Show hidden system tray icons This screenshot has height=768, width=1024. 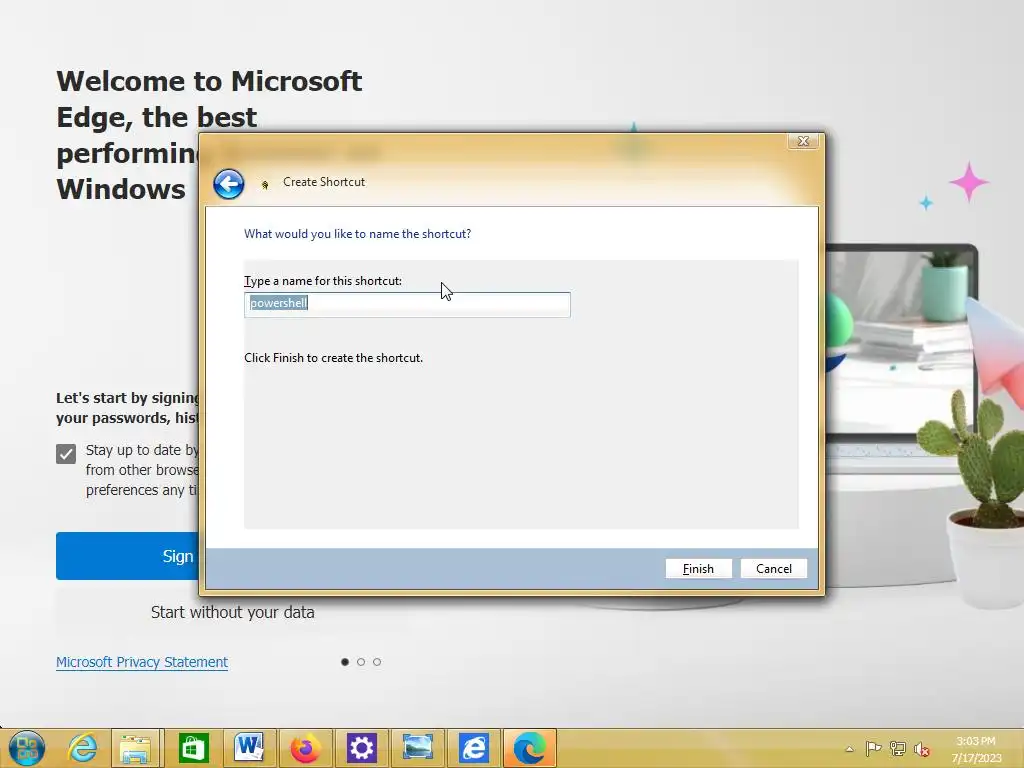pos(849,749)
